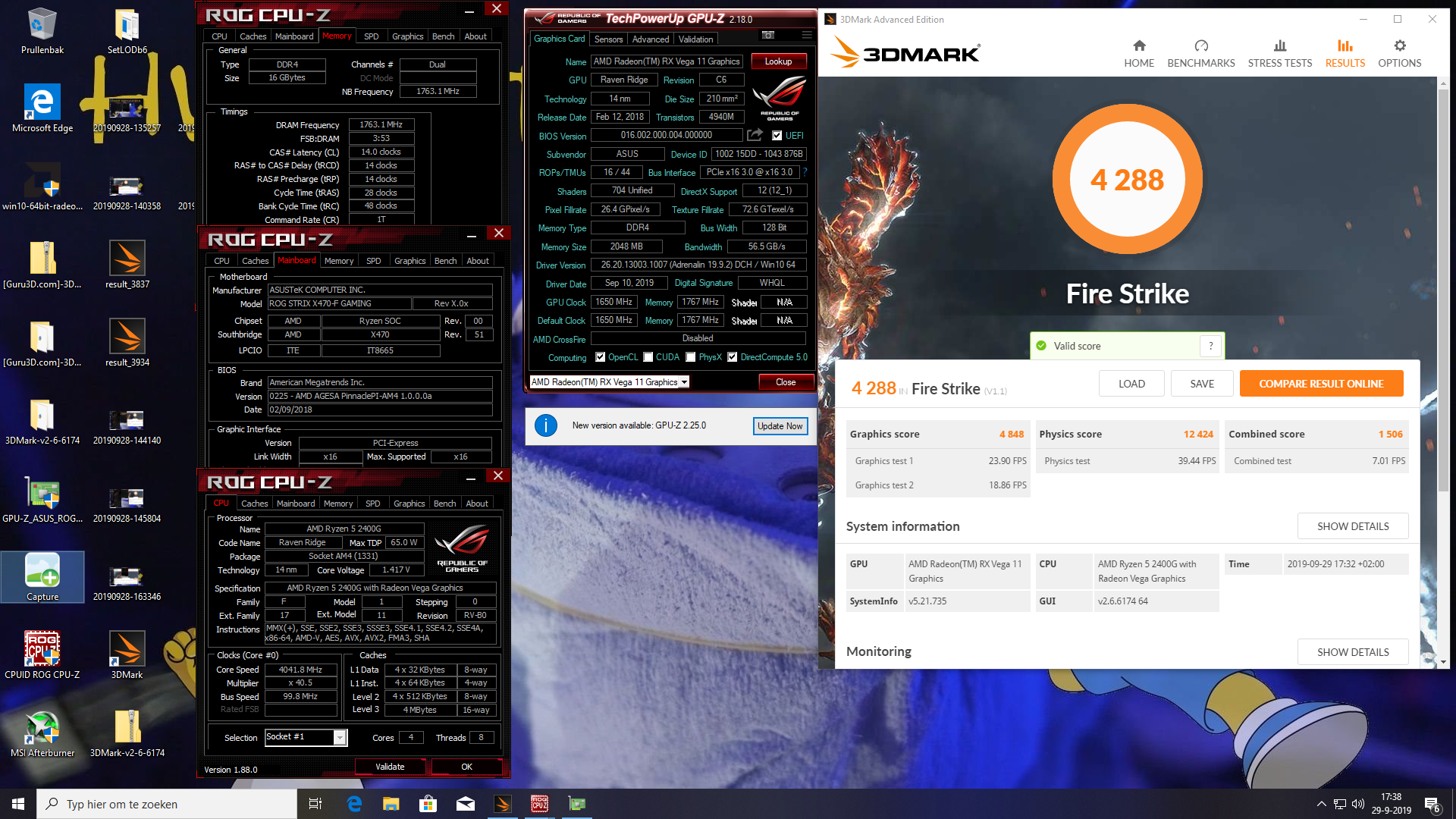
Task: Open the Capture desktop shortcut
Action: coord(42,576)
